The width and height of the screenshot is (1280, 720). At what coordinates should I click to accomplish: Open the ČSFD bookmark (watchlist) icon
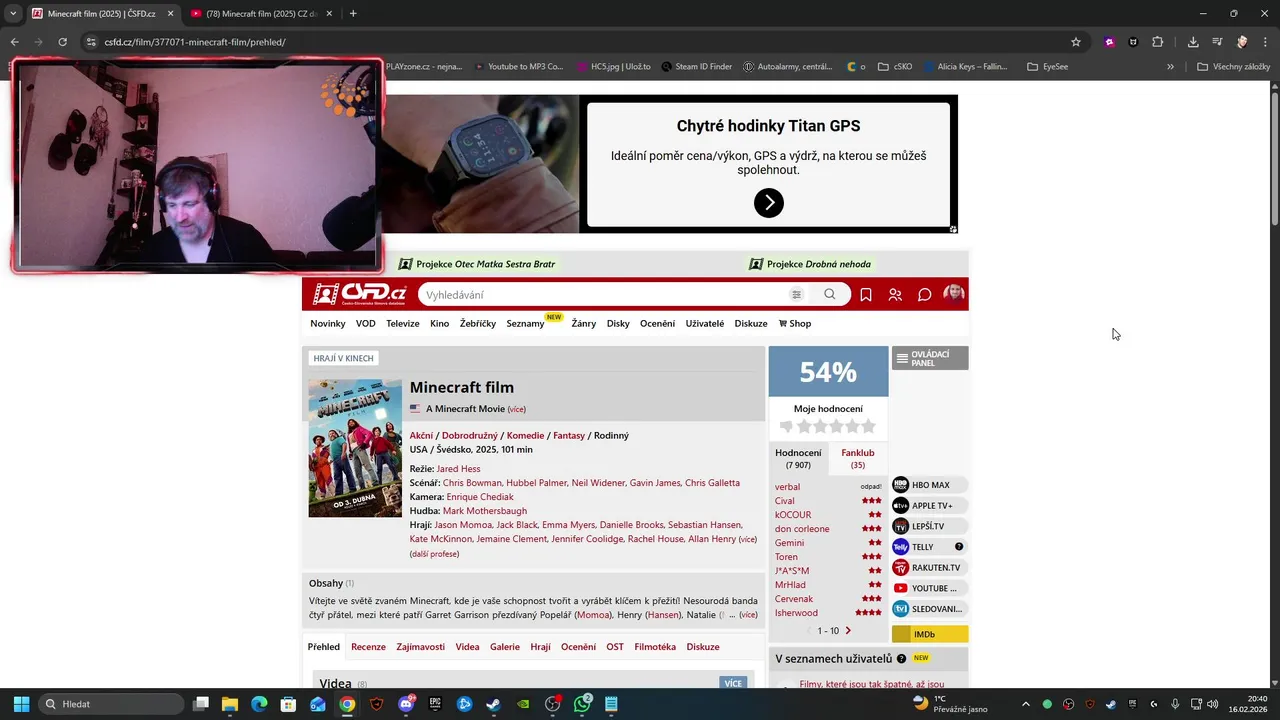point(866,295)
